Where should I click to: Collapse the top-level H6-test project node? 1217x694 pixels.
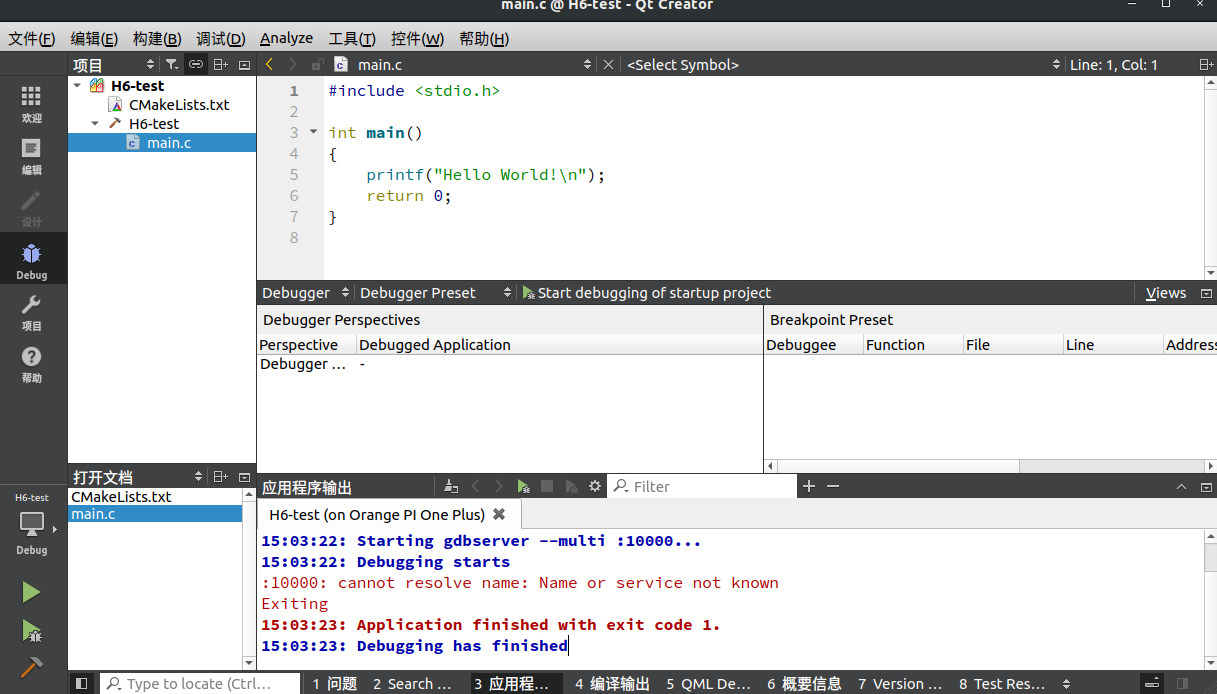coord(78,86)
